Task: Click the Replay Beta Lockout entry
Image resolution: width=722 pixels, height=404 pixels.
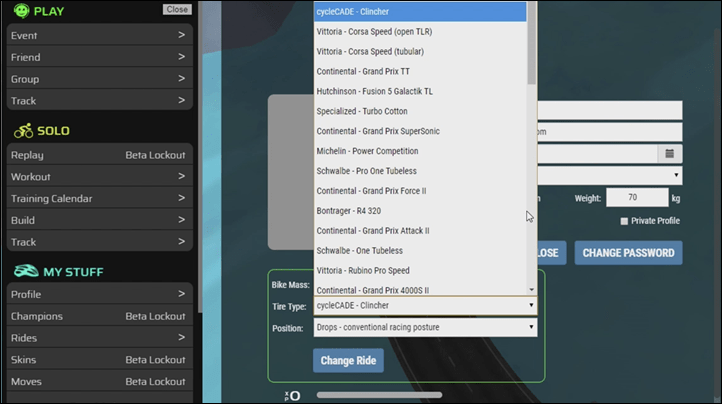Action: [99, 155]
